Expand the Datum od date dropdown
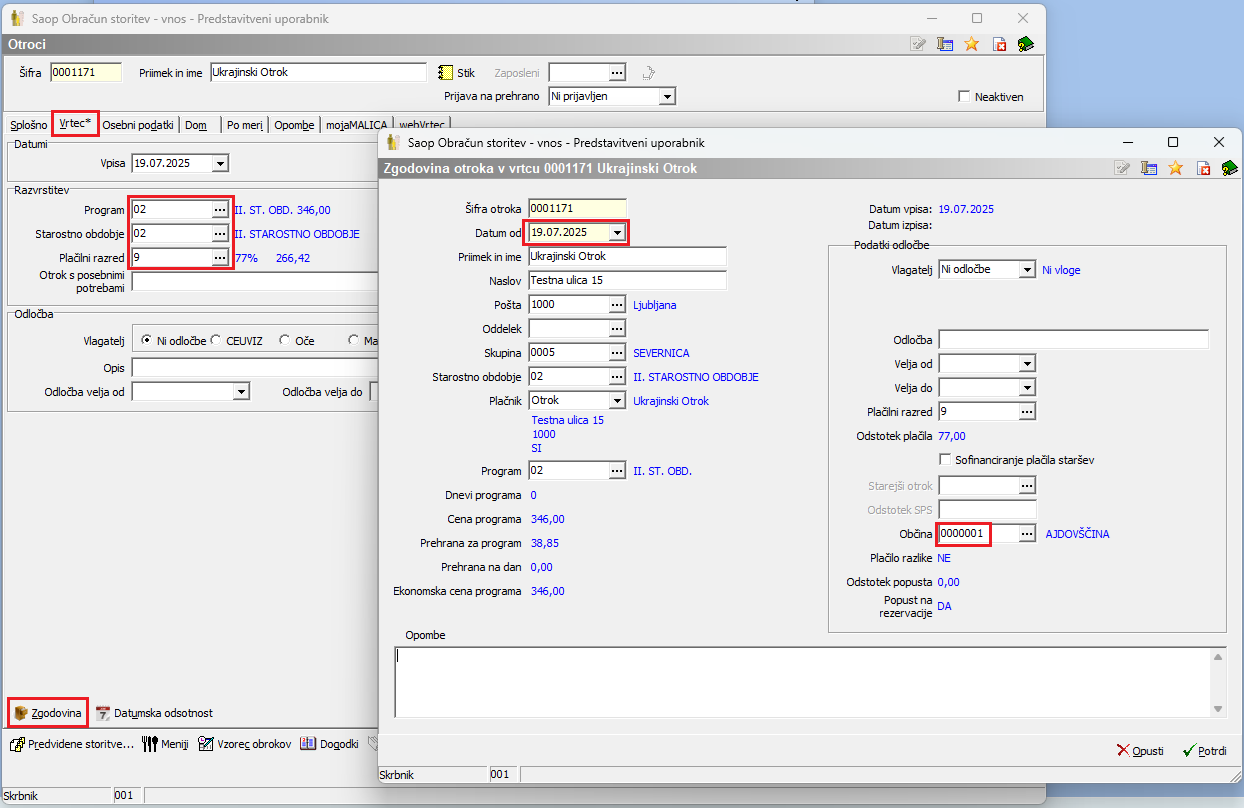The image size is (1244, 808). 617,232
